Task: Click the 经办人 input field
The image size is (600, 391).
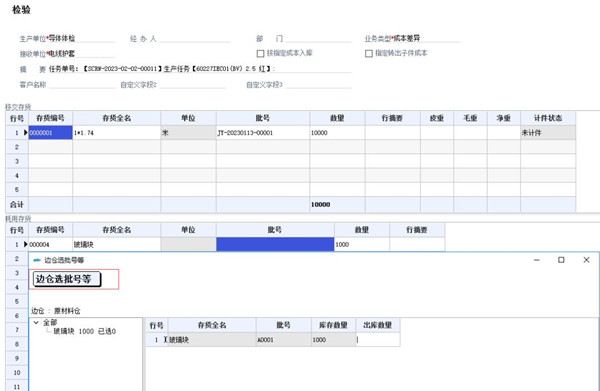Action: click(194, 38)
